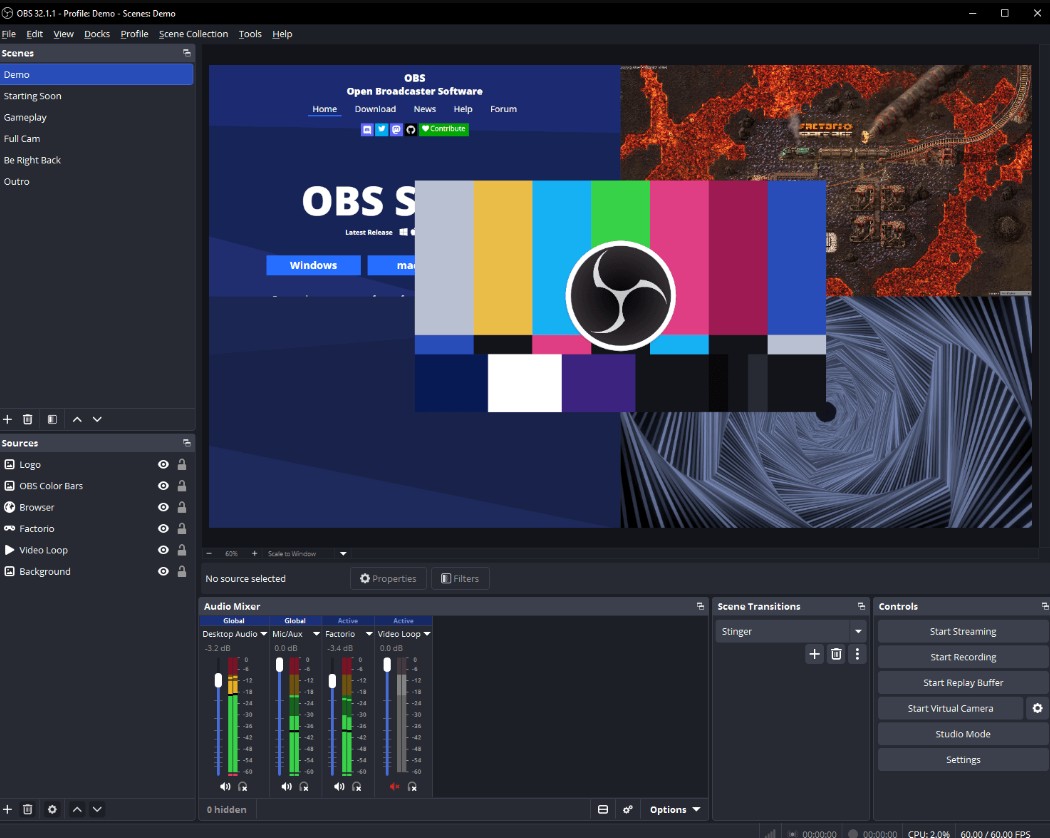Adjust Desktop Audio volume slider handle

218,680
